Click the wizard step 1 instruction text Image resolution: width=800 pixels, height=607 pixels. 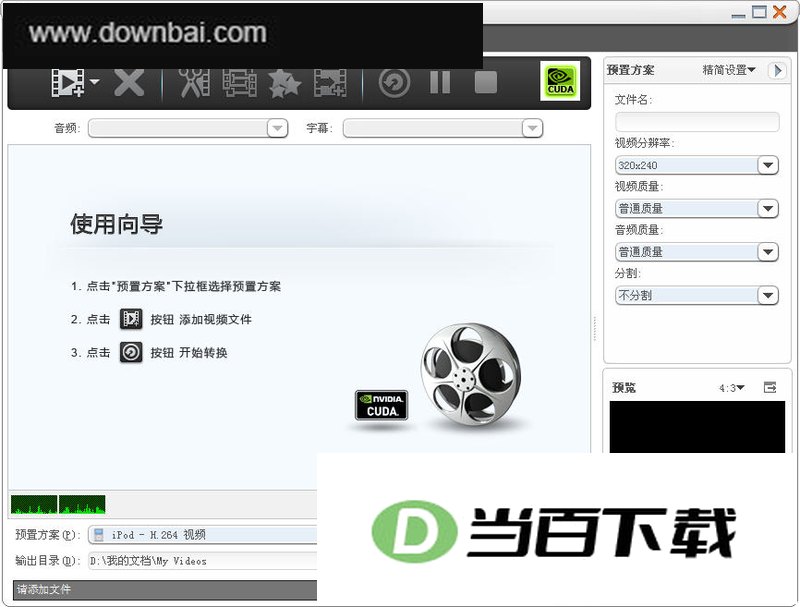[x=176, y=286]
